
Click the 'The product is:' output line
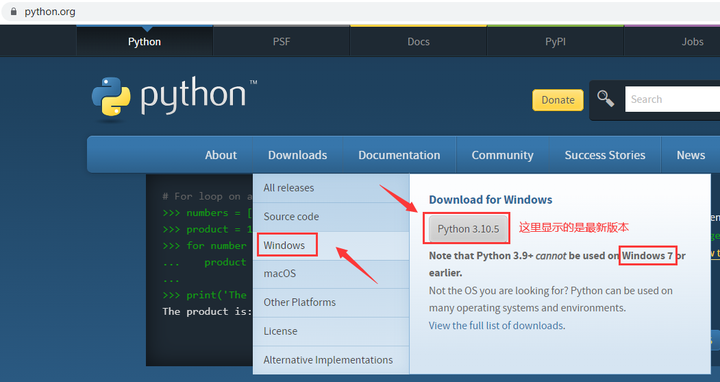pos(207,311)
